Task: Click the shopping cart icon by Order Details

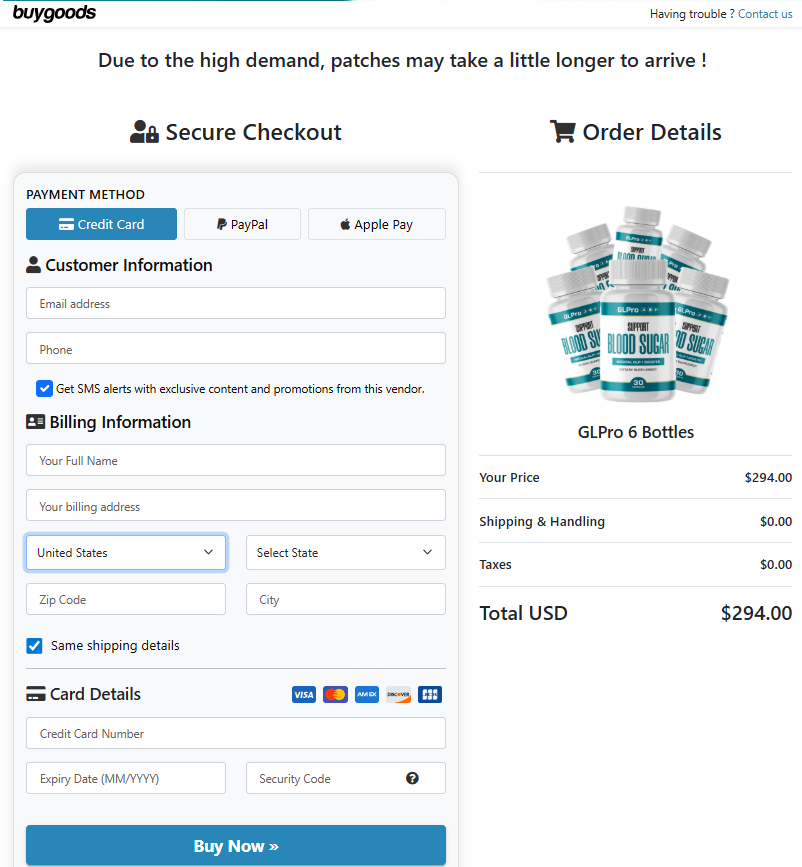Action: pos(562,132)
